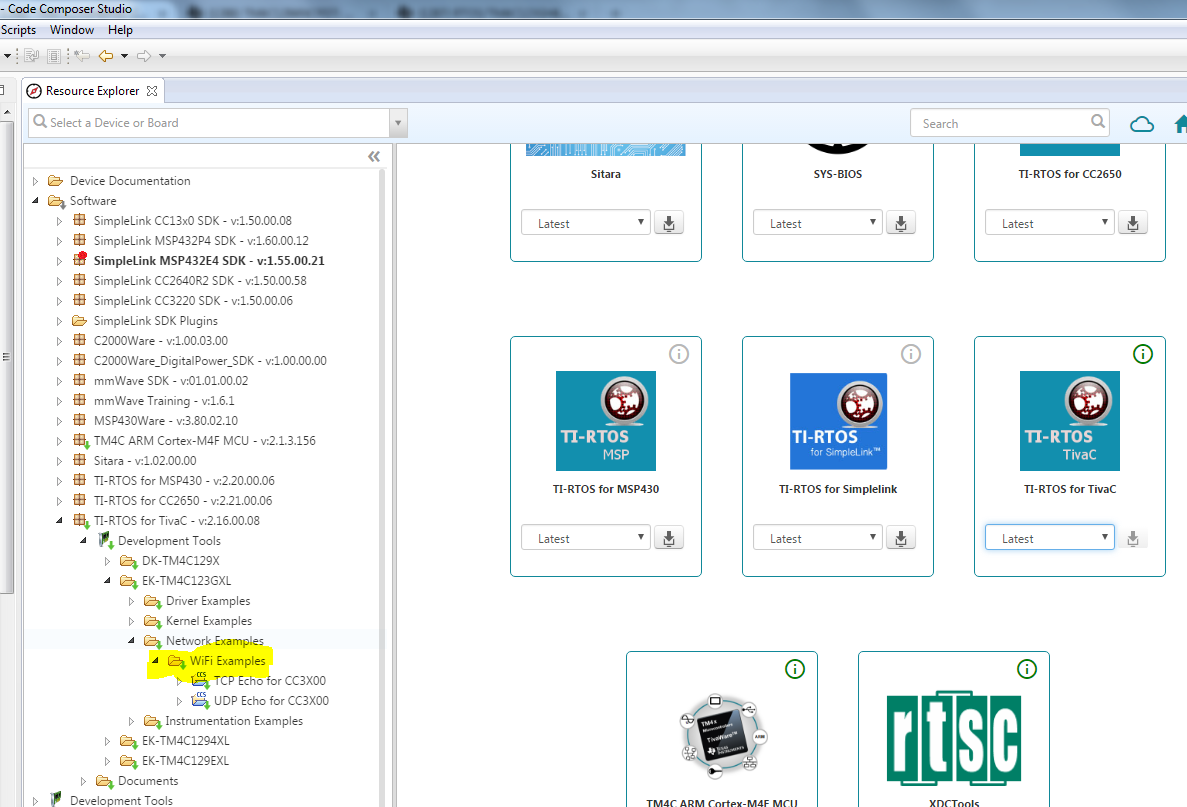
Task: Open back history dropdown arrow
Action: (124, 56)
